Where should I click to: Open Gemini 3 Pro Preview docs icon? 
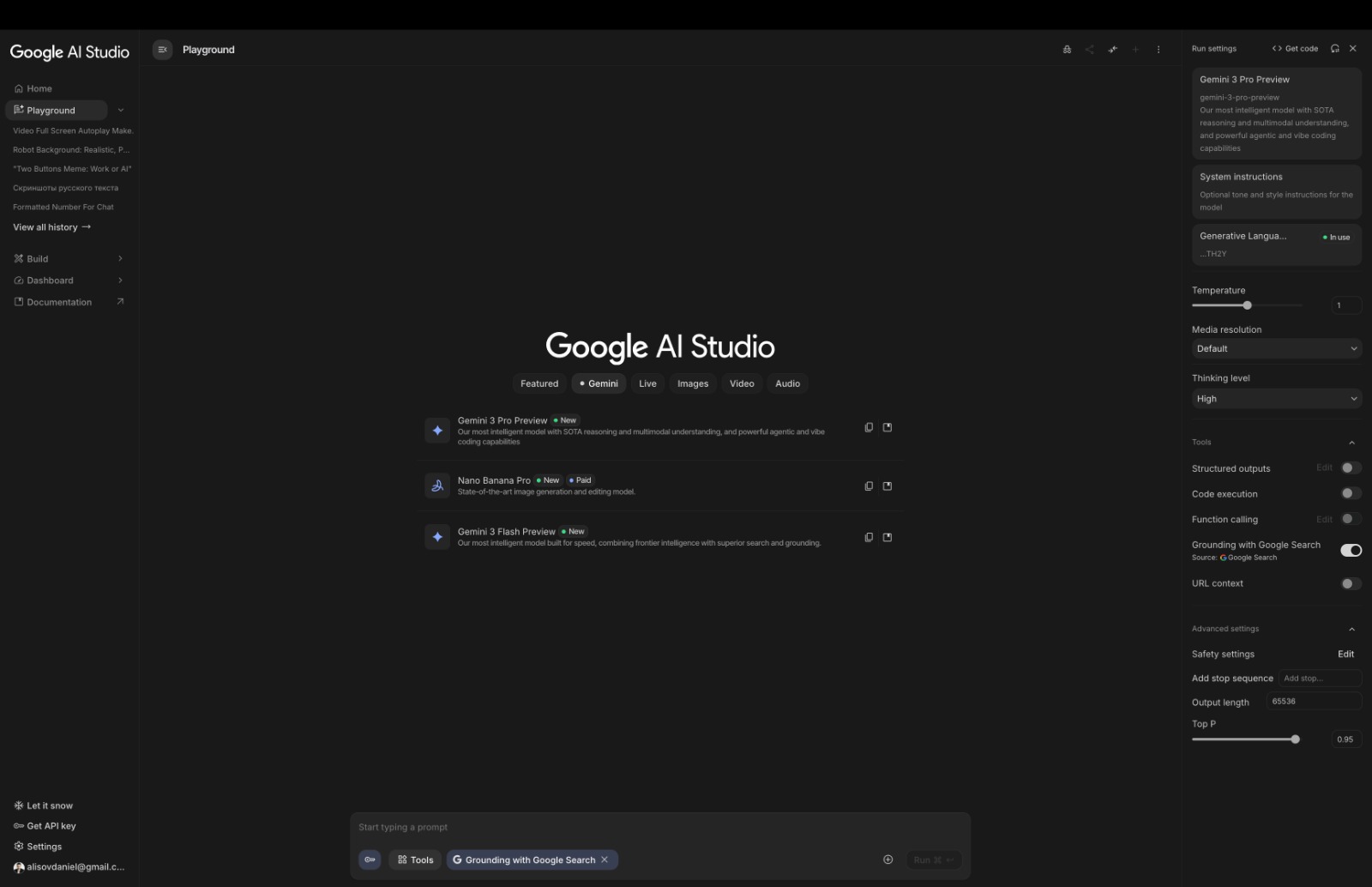click(x=888, y=427)
